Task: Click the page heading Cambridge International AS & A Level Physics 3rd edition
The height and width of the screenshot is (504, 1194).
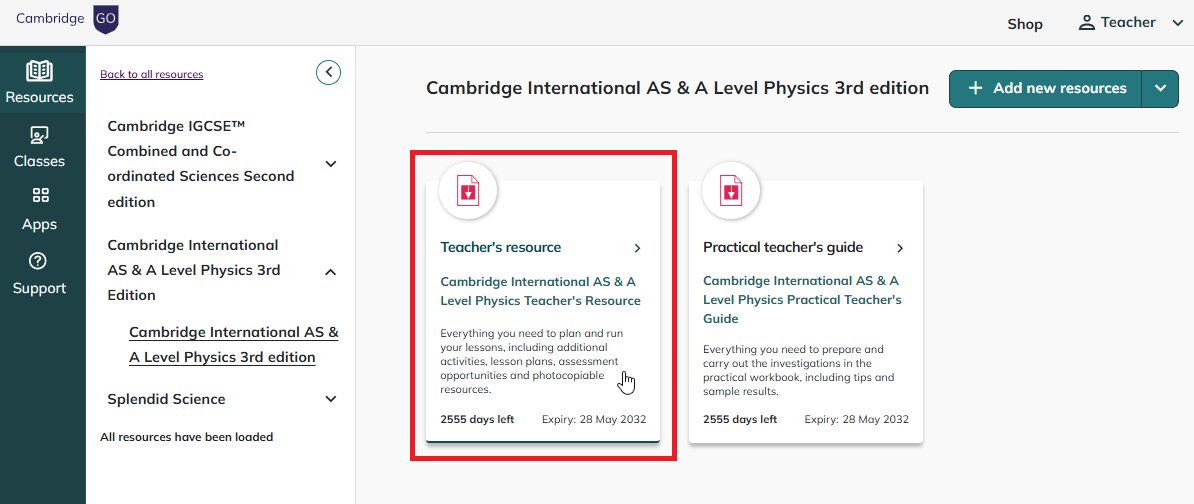Action: click(678, 88)
